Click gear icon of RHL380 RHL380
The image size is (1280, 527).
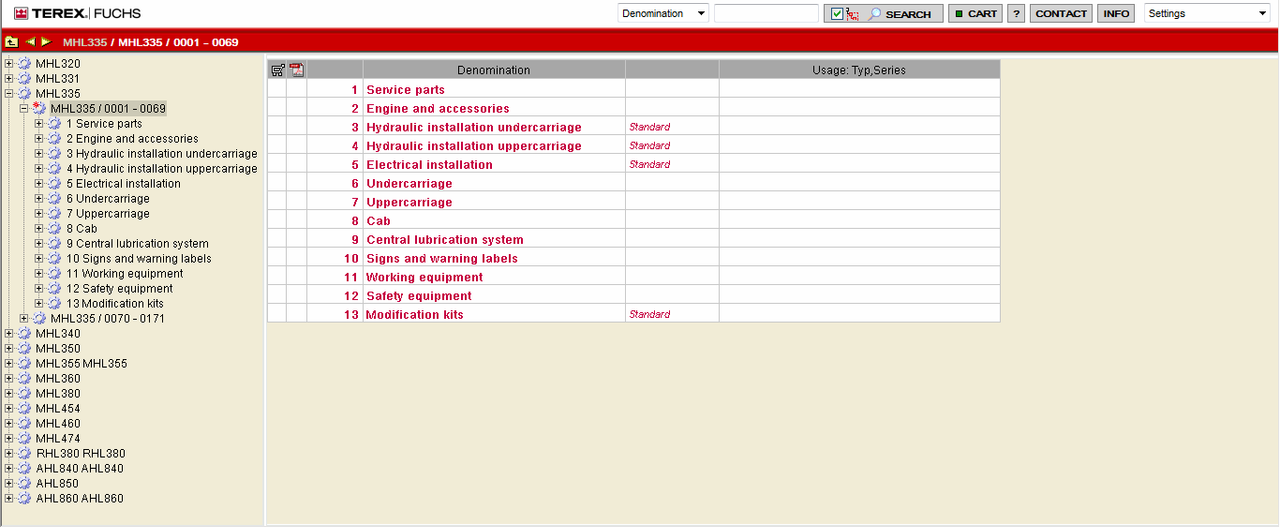[24, 454]
